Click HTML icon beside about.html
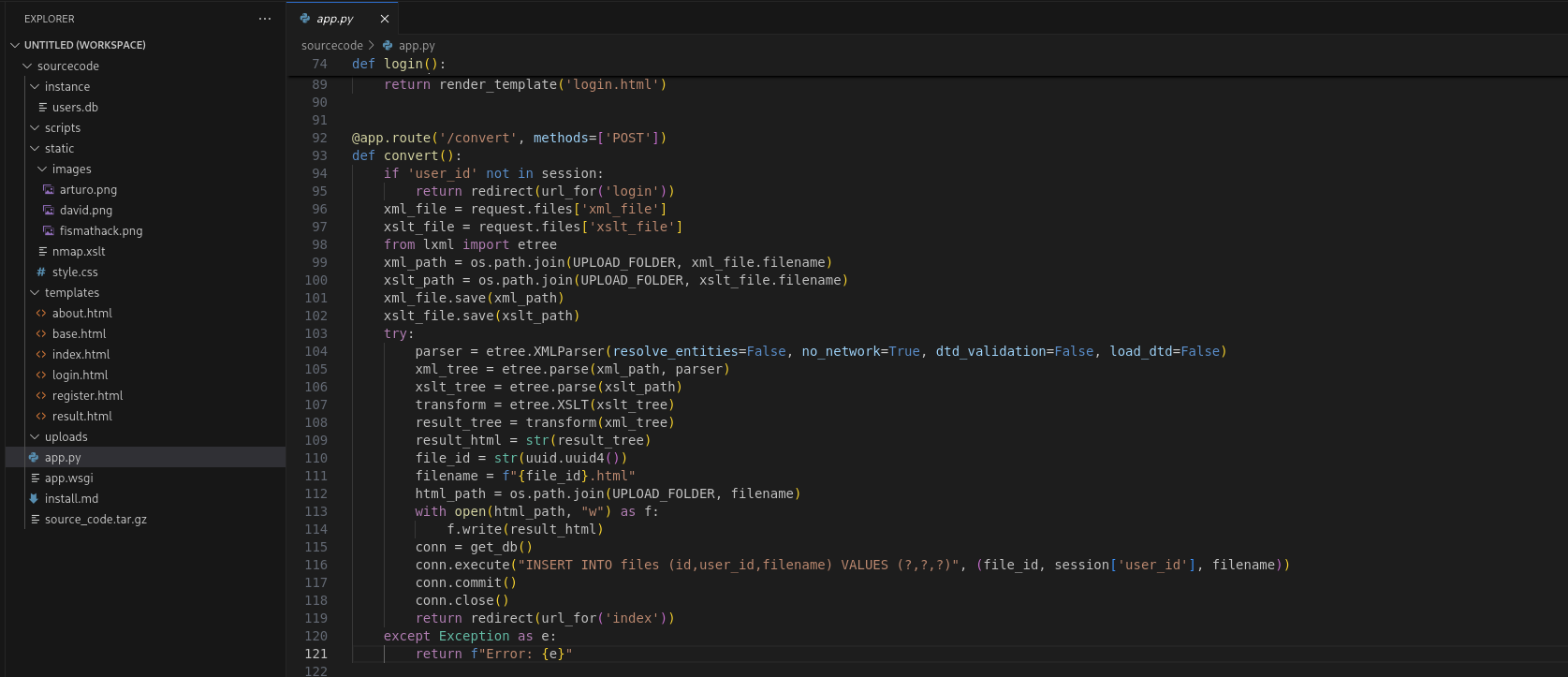Viewport: 1568px width, 677px height. click(41, 314)
